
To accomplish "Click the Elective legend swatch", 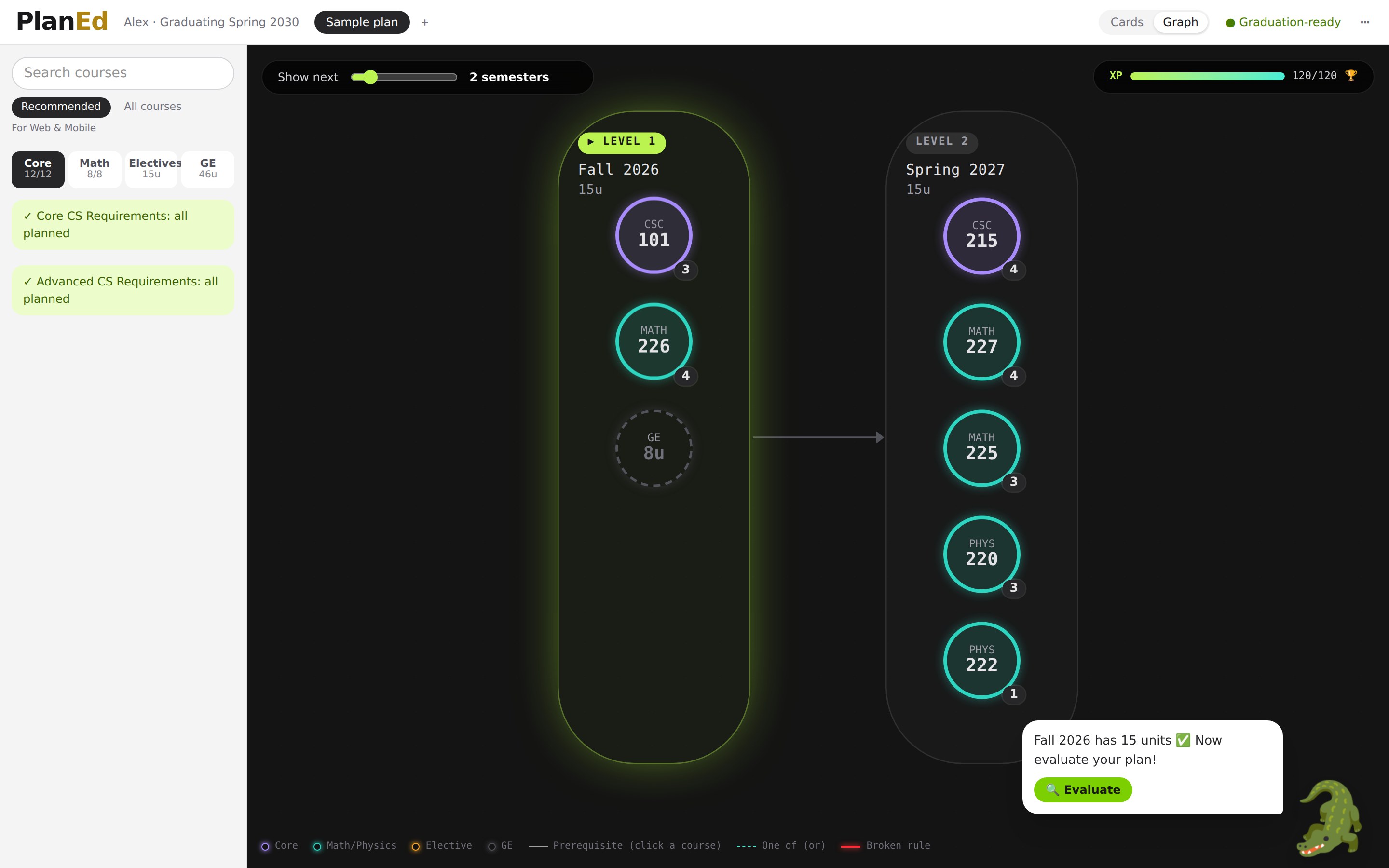I will tap(416, 846).
